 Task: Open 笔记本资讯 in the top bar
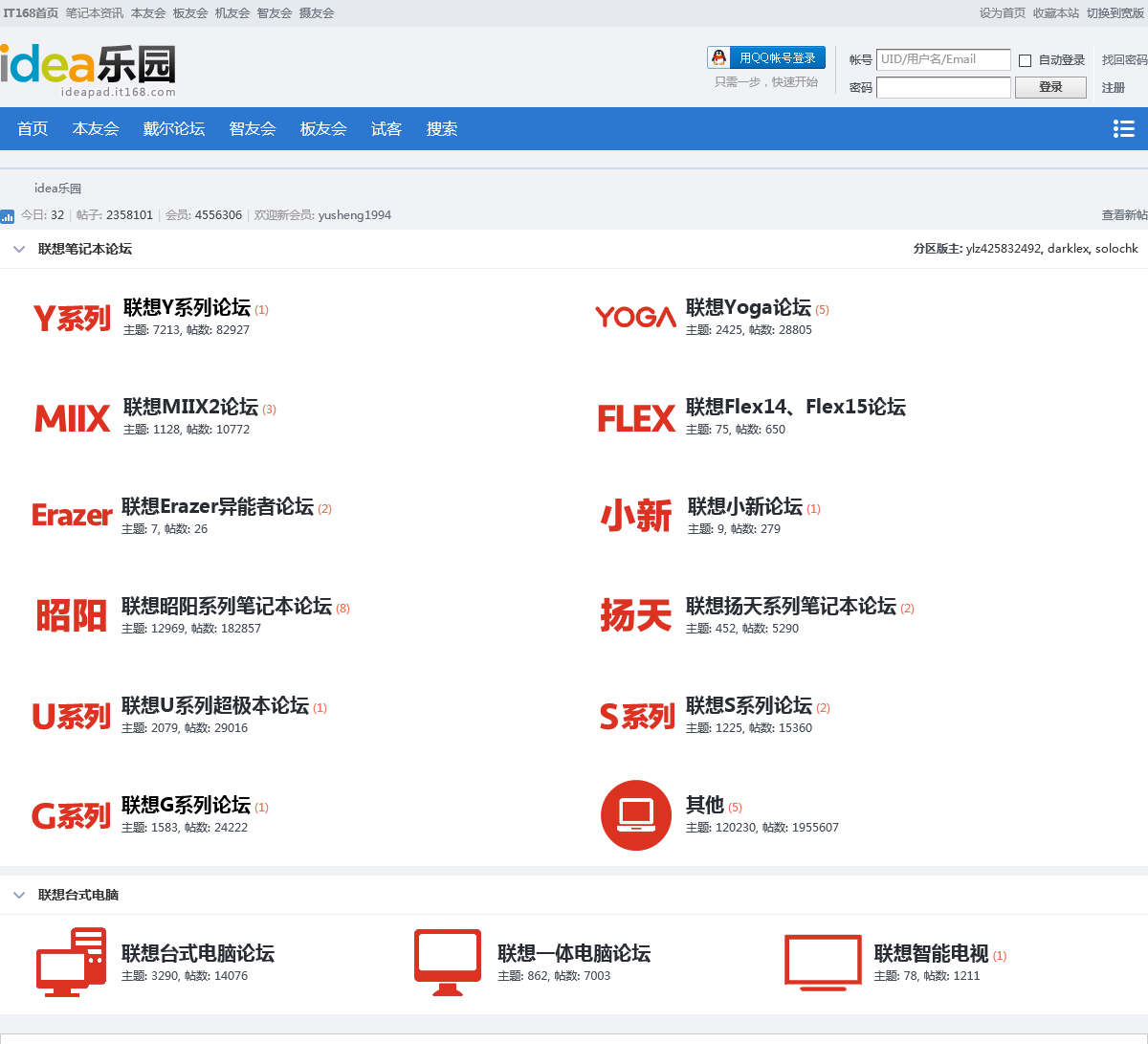click(95, 13)
